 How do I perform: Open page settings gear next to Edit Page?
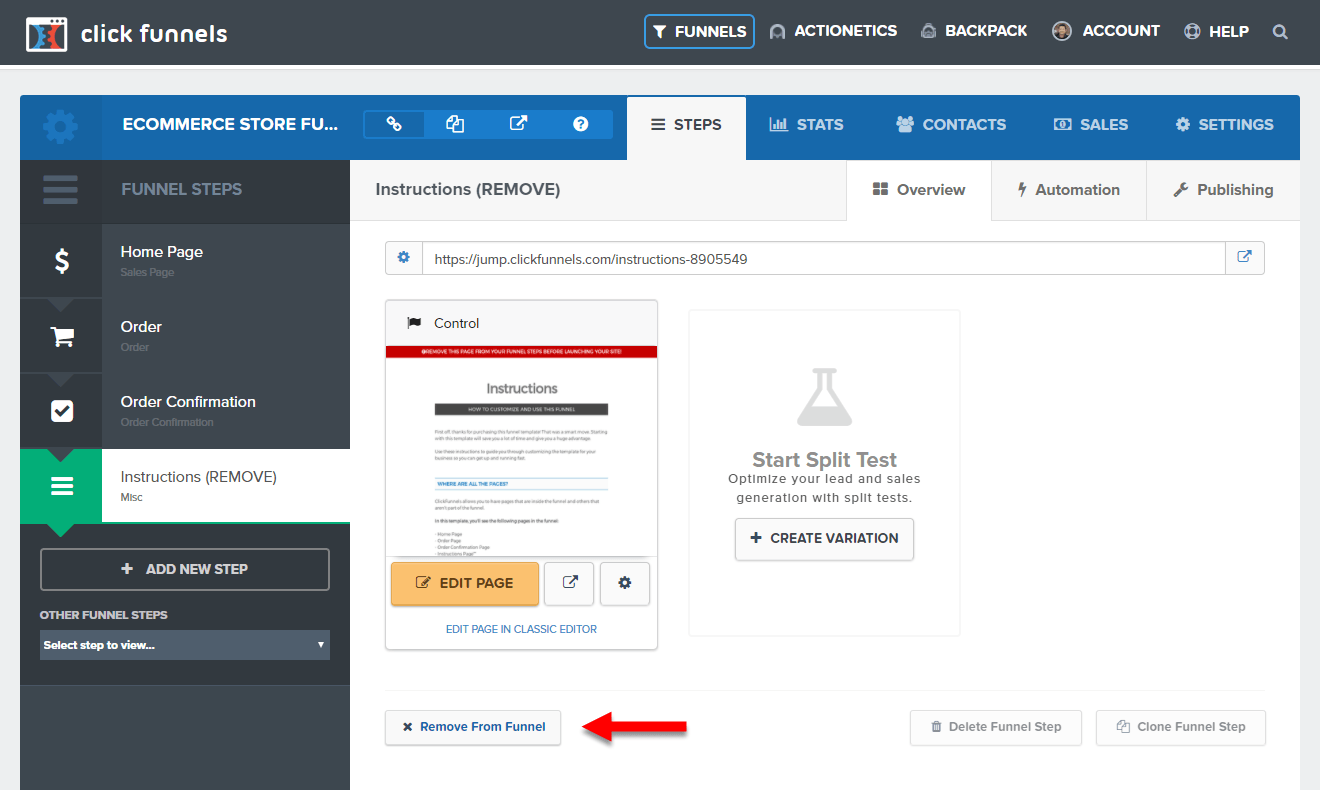[625, 583]
